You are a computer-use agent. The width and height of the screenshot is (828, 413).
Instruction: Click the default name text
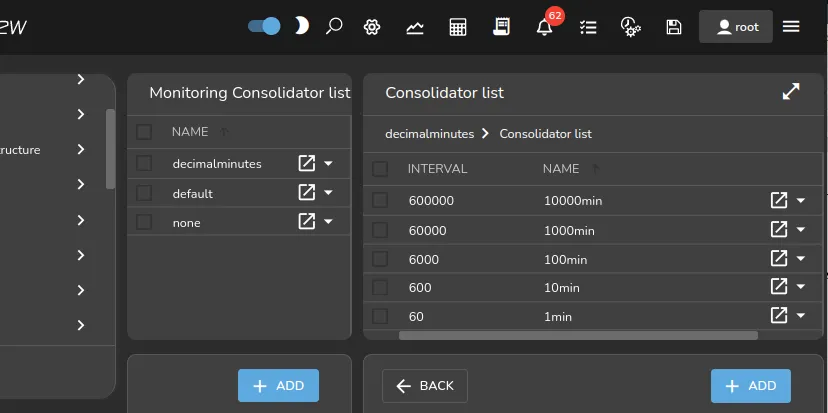coord(193,194)
